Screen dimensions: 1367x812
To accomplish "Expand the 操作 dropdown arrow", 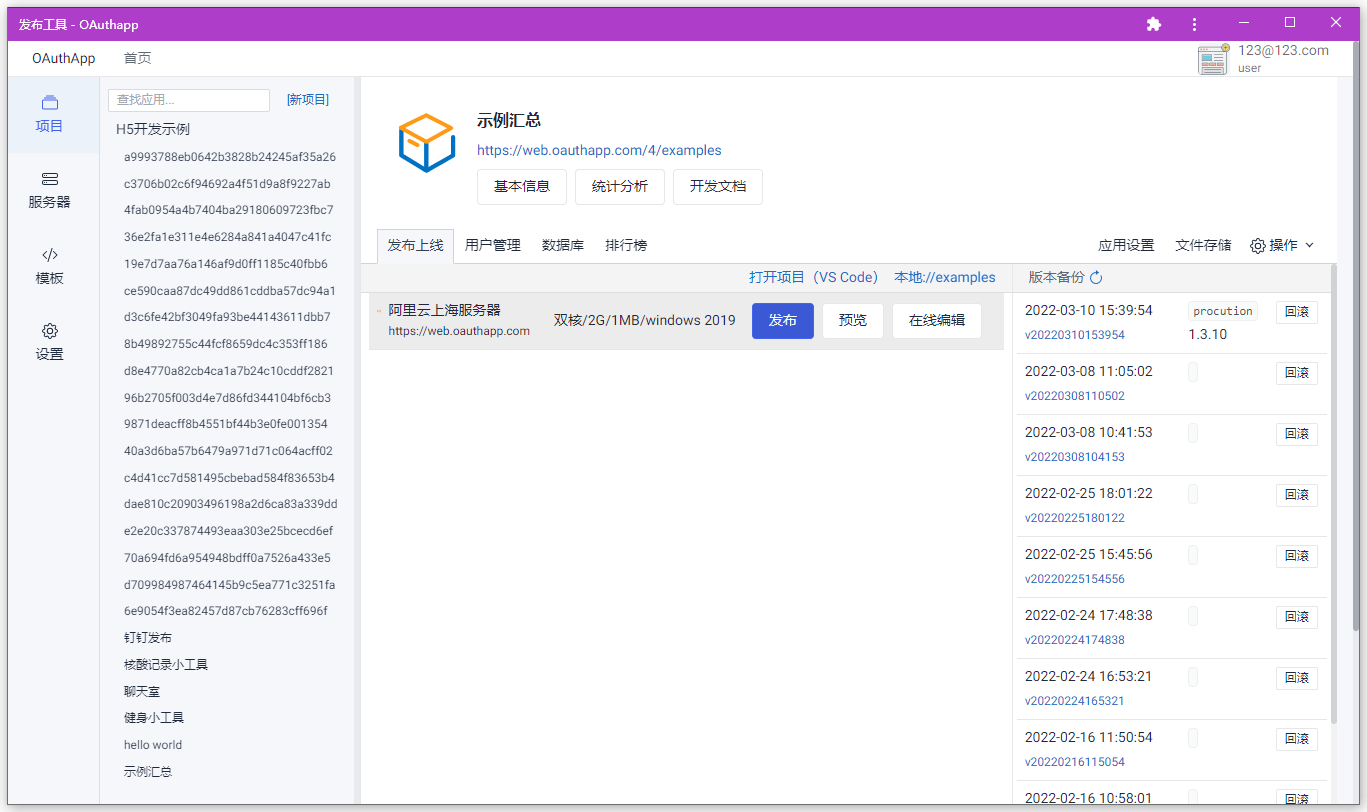I will click(x=1309, y=245).
